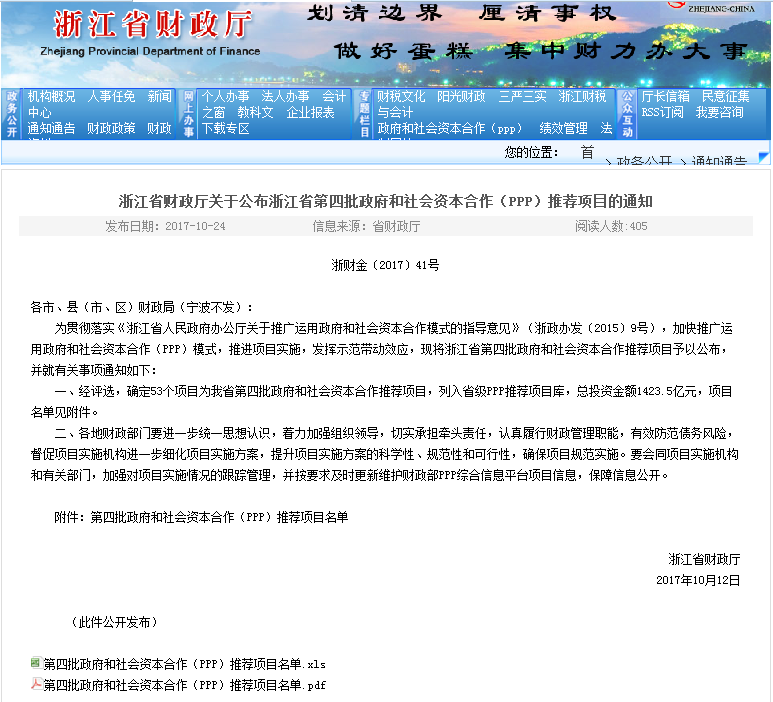This screenshot has height=702, width=773.
Task: Click the 专题栏目 section label icon
Action: pos(364,113)
